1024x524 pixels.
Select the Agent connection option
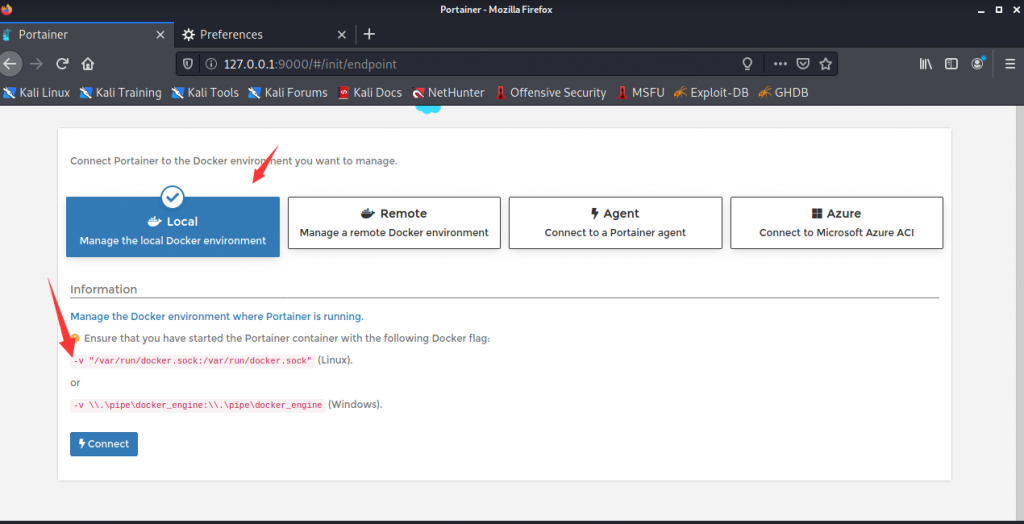click(x=615, y=223)
